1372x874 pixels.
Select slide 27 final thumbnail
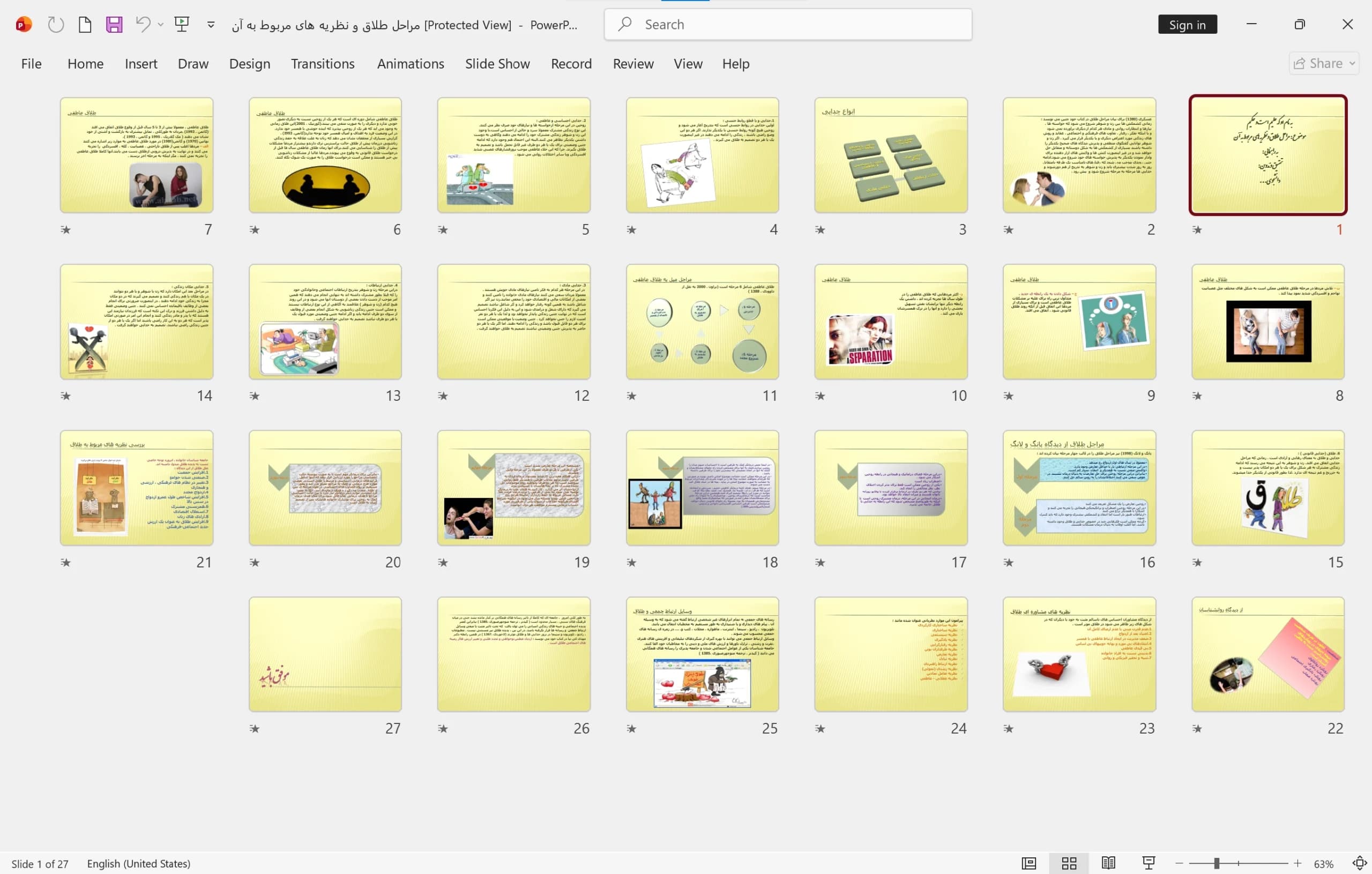tap(325, 654)
